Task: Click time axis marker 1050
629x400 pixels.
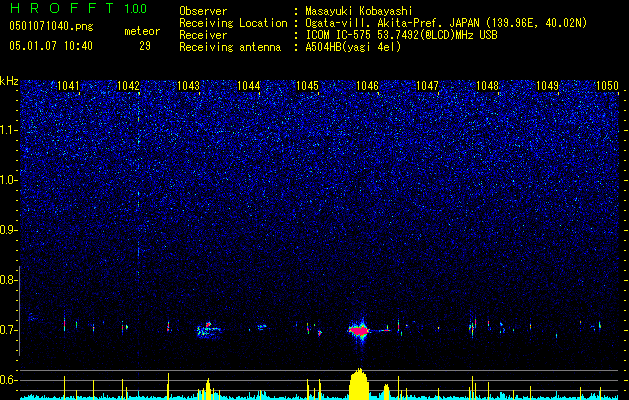Action: pyautogui.click(x=607, y=86)
